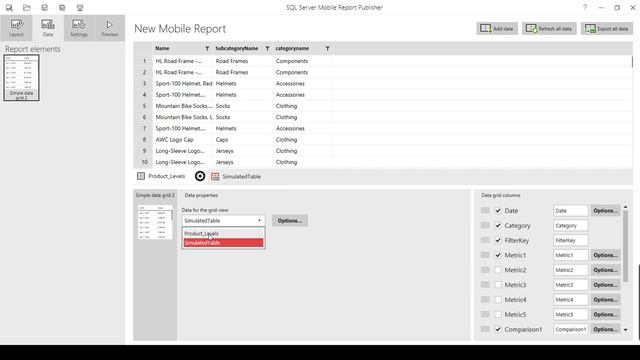640x360 pixels.
Task: Click Refresh all data button
Action: [x=549, y=29]
